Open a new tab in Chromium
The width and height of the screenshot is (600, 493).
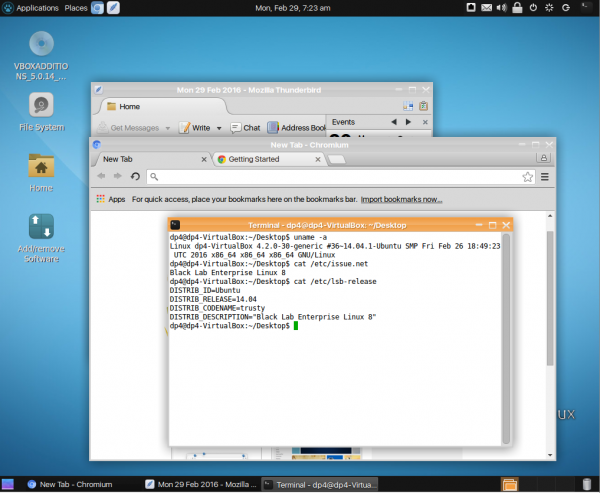click(337, 159)
